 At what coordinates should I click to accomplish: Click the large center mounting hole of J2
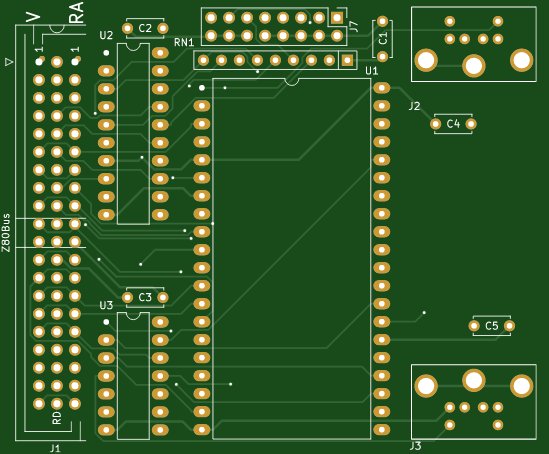click(474, 65)
